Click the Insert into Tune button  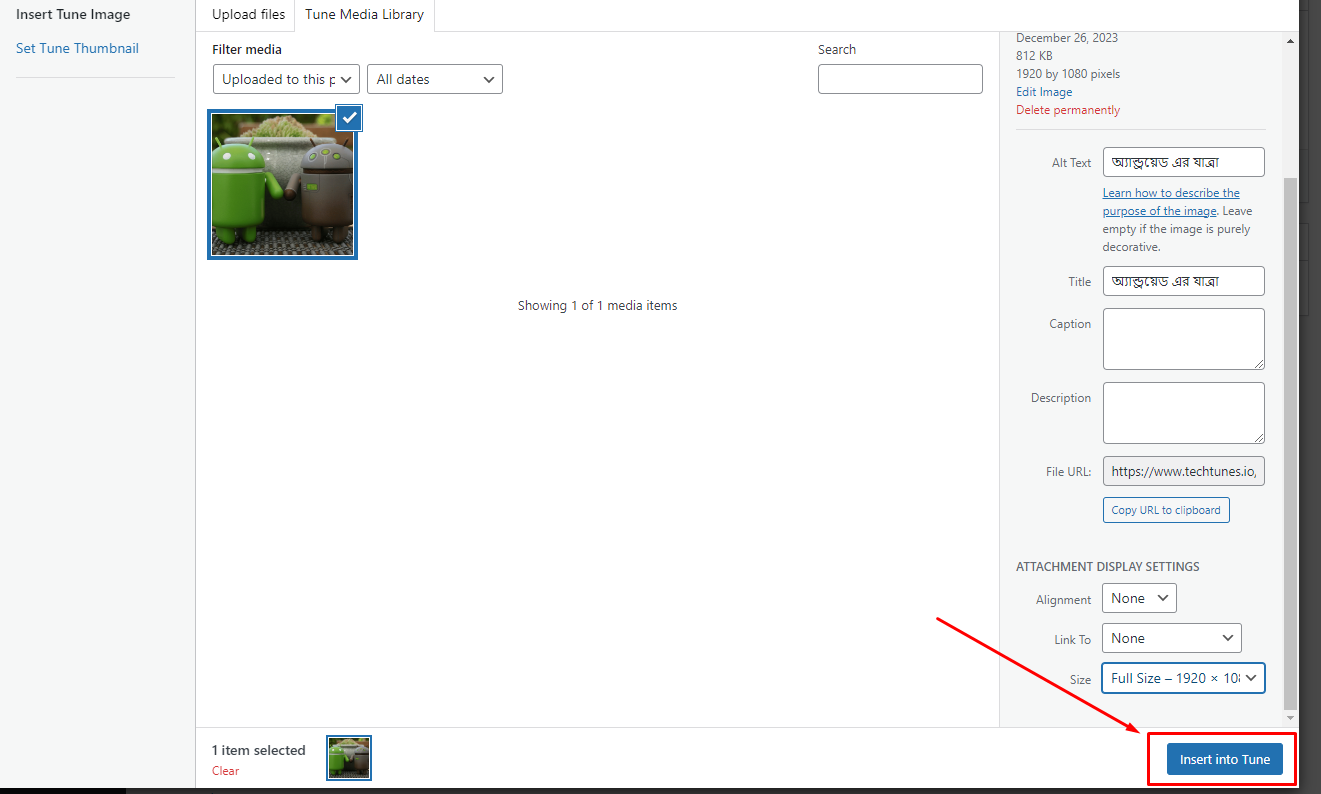pyautogui.click(x=1225, y=759)
